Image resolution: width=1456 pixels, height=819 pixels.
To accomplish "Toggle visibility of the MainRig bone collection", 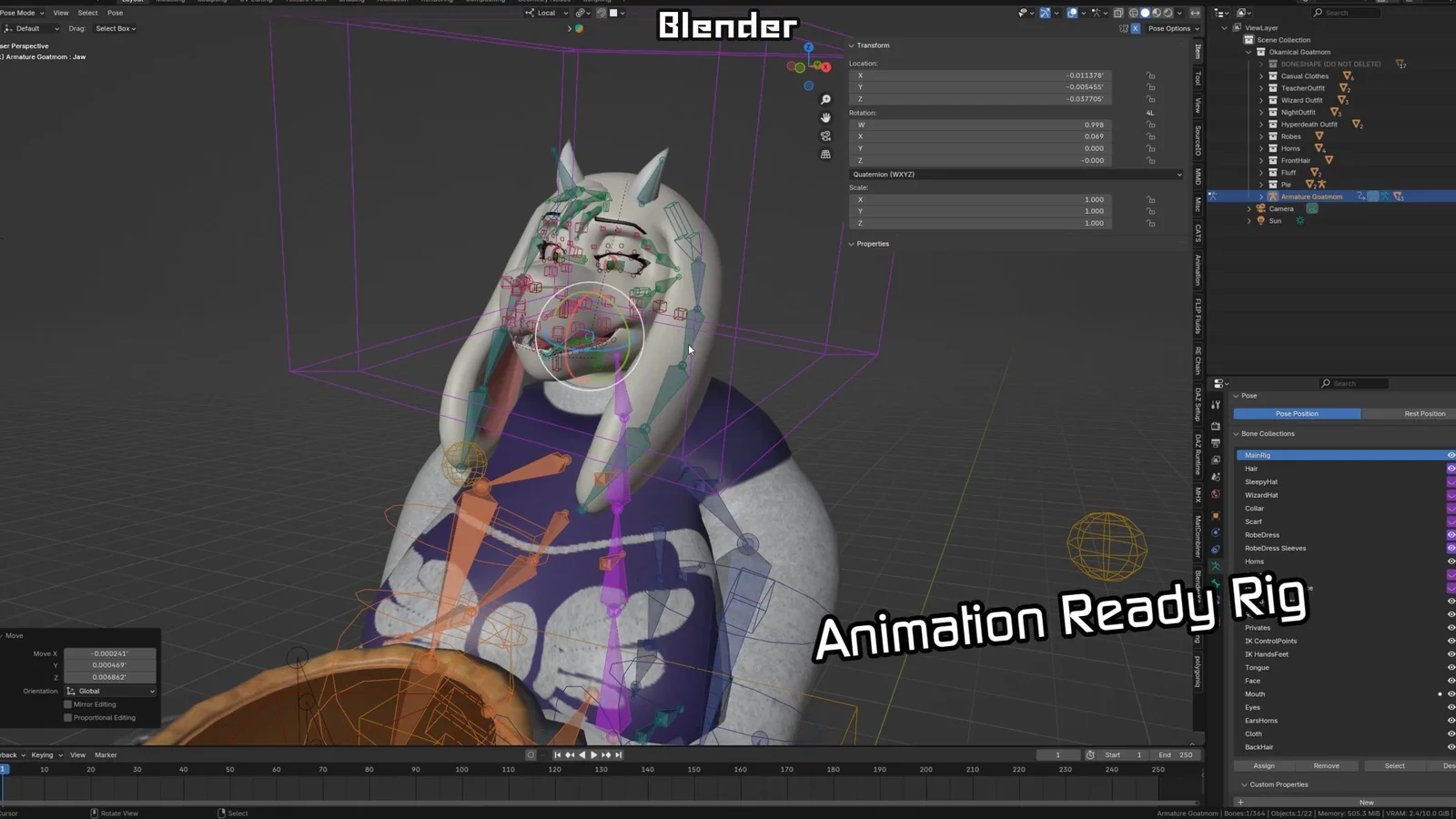I will coord(1451,455).
